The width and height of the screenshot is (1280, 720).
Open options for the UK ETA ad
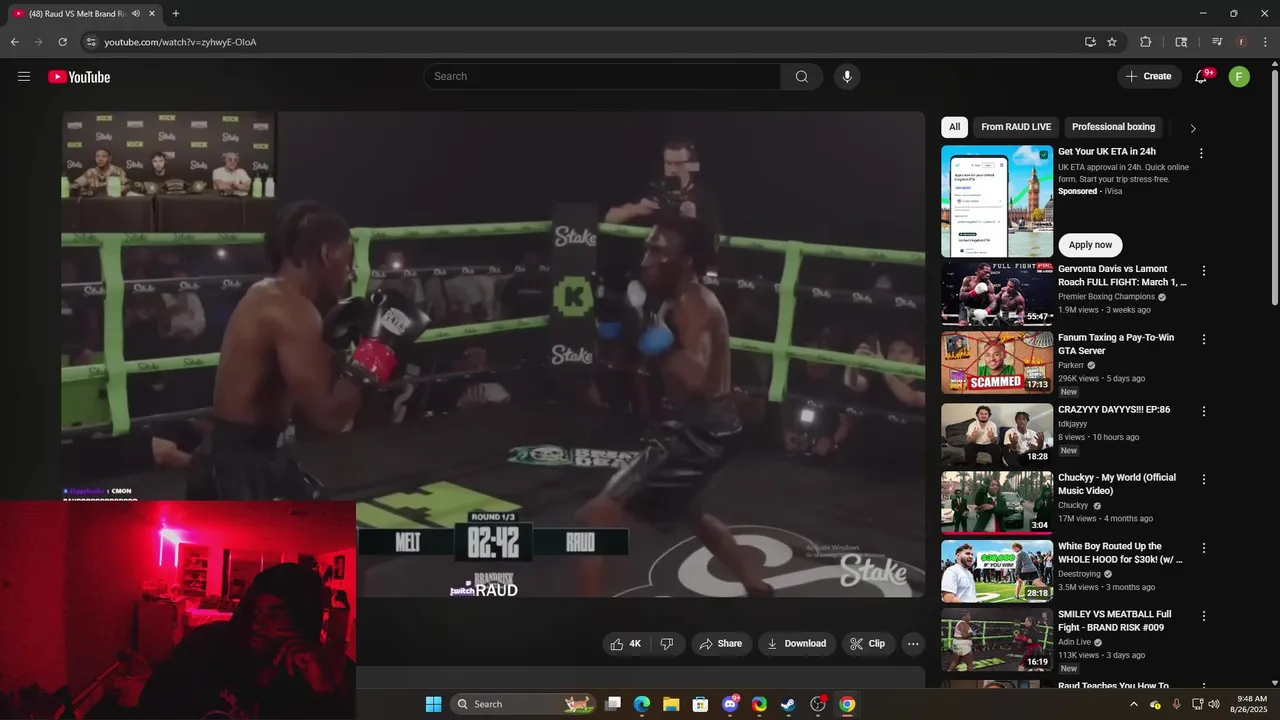[x=1202, y=154]
